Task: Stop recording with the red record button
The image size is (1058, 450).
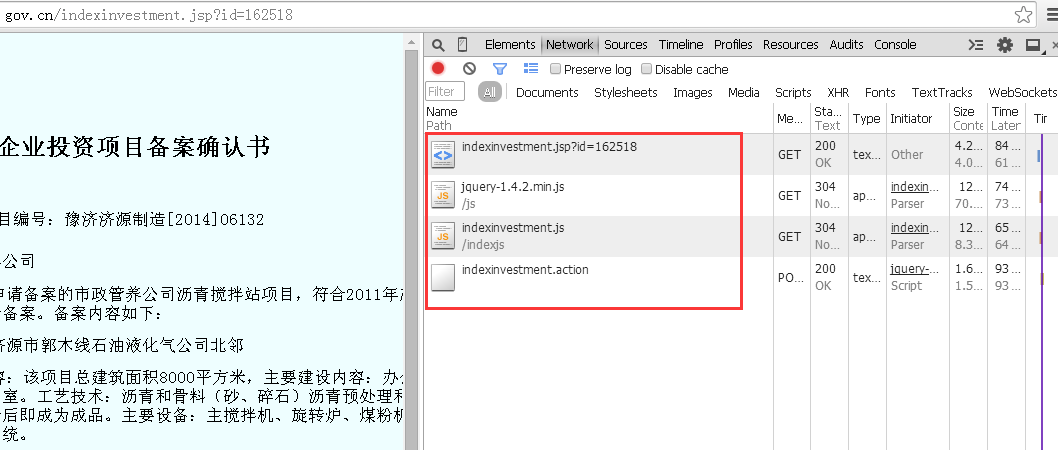Action: (x=438, y=68)
